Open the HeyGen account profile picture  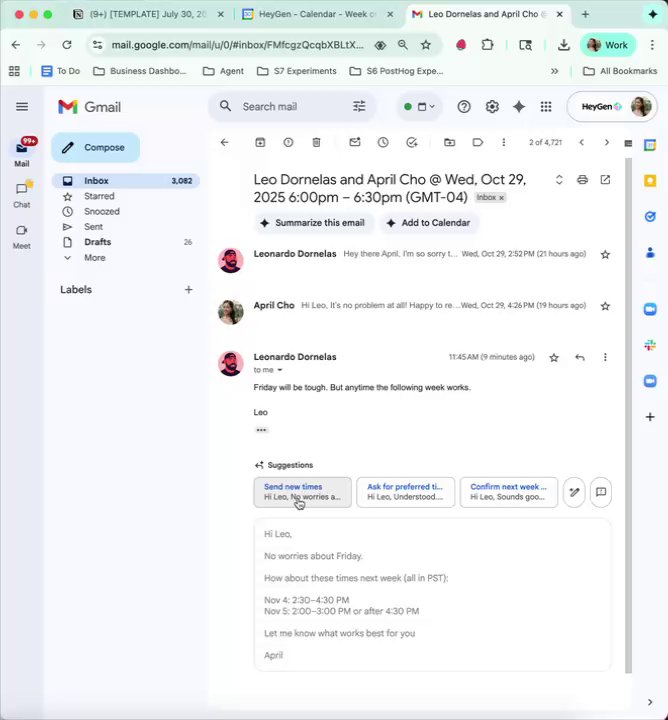point(641,107)
